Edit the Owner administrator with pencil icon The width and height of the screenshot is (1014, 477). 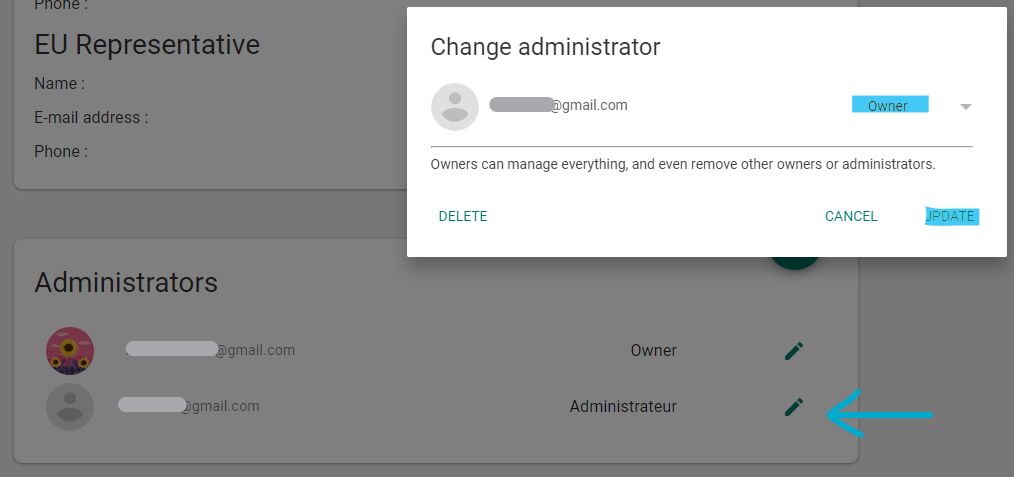(793, 351)
